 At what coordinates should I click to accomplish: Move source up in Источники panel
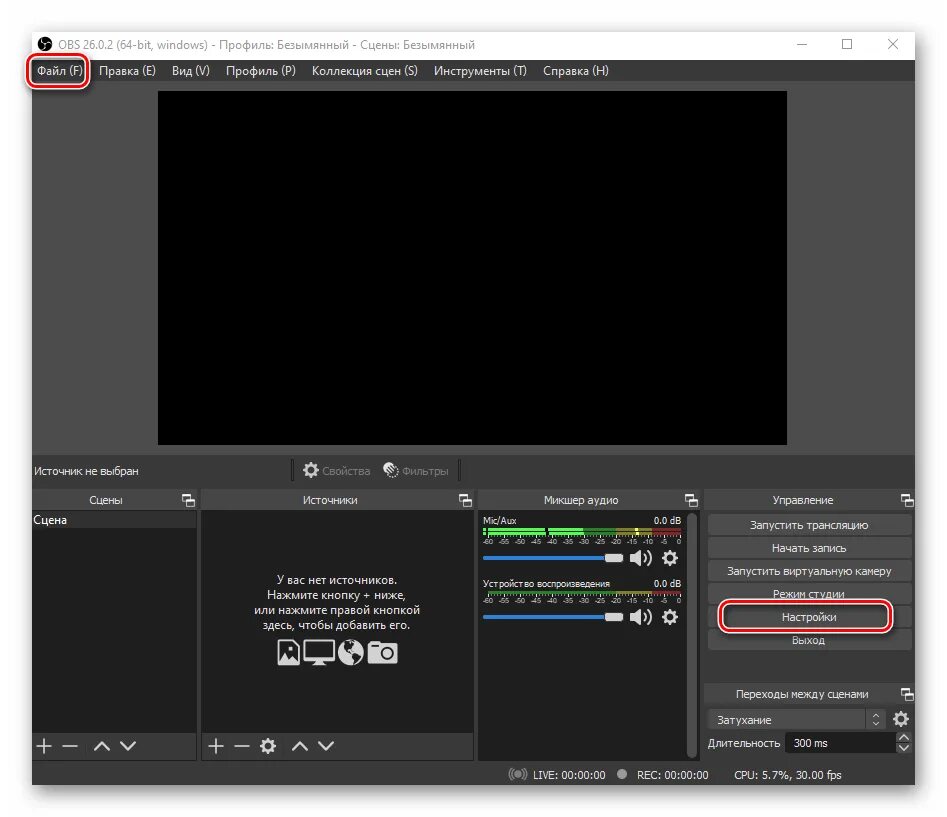coord(300,746)
